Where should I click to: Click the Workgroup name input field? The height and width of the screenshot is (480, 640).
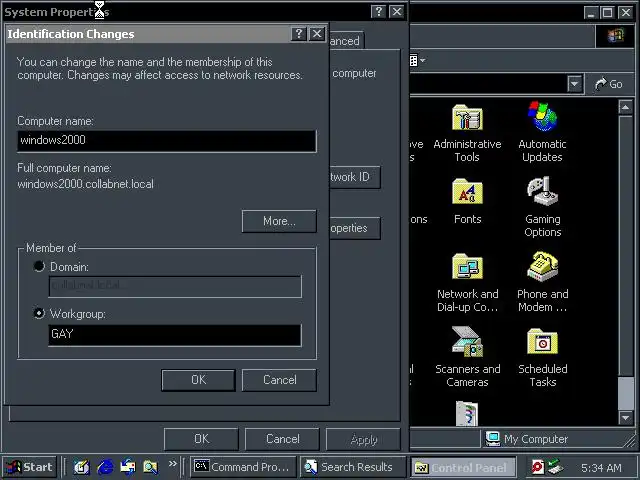coord(175,335)
